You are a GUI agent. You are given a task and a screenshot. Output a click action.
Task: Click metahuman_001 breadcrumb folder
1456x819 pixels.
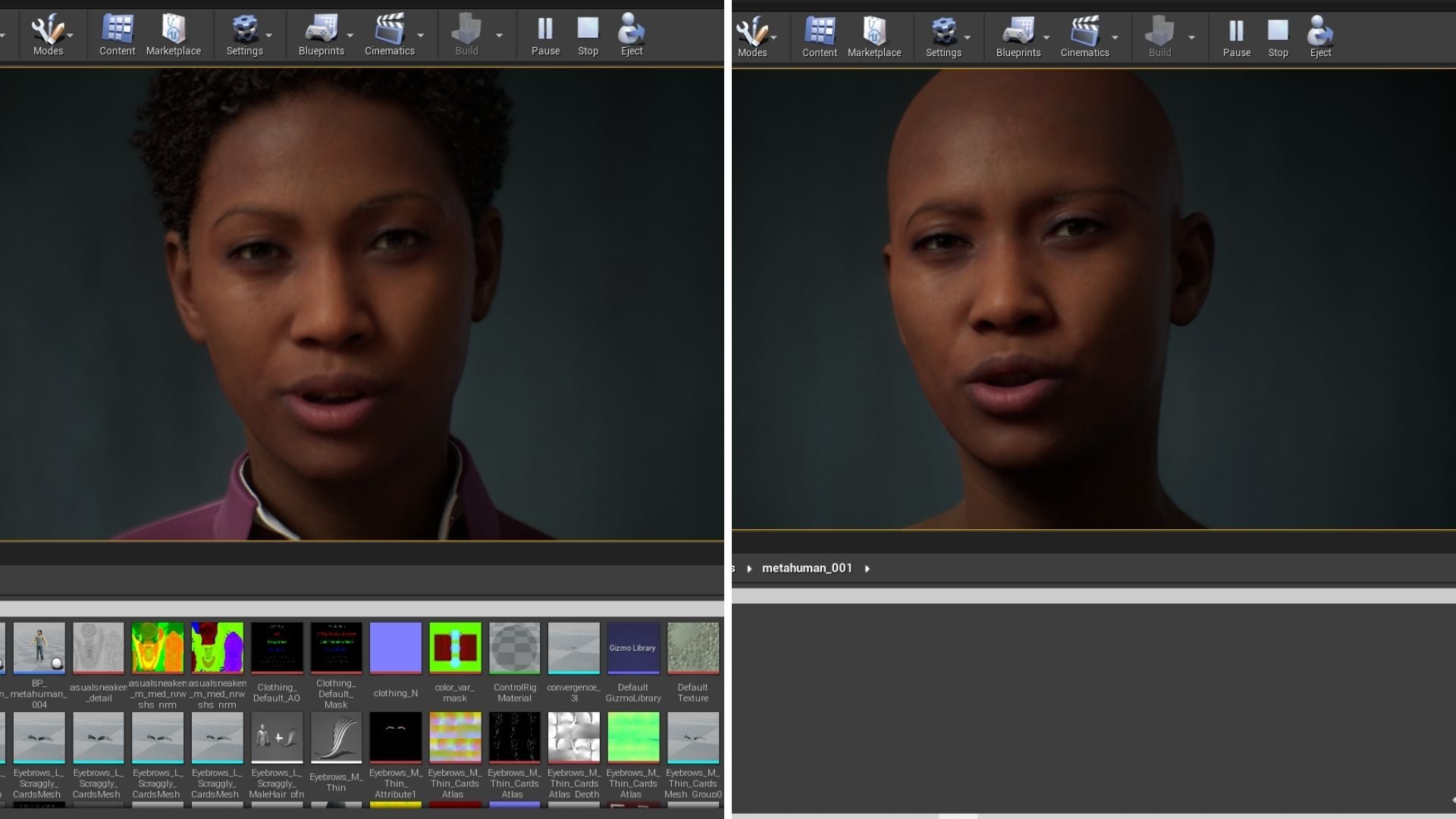coord(807,568)
